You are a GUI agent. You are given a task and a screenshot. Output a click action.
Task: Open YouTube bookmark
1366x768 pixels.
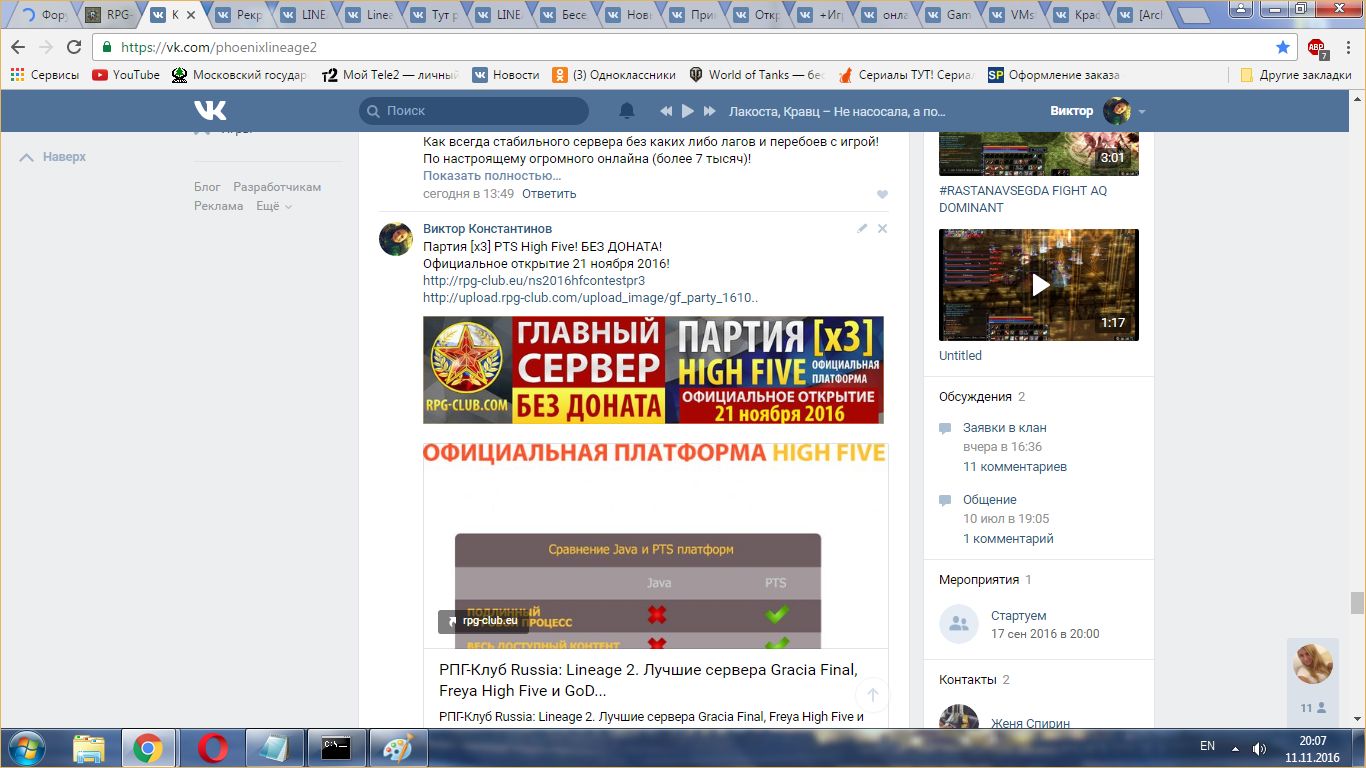[126, 75]
